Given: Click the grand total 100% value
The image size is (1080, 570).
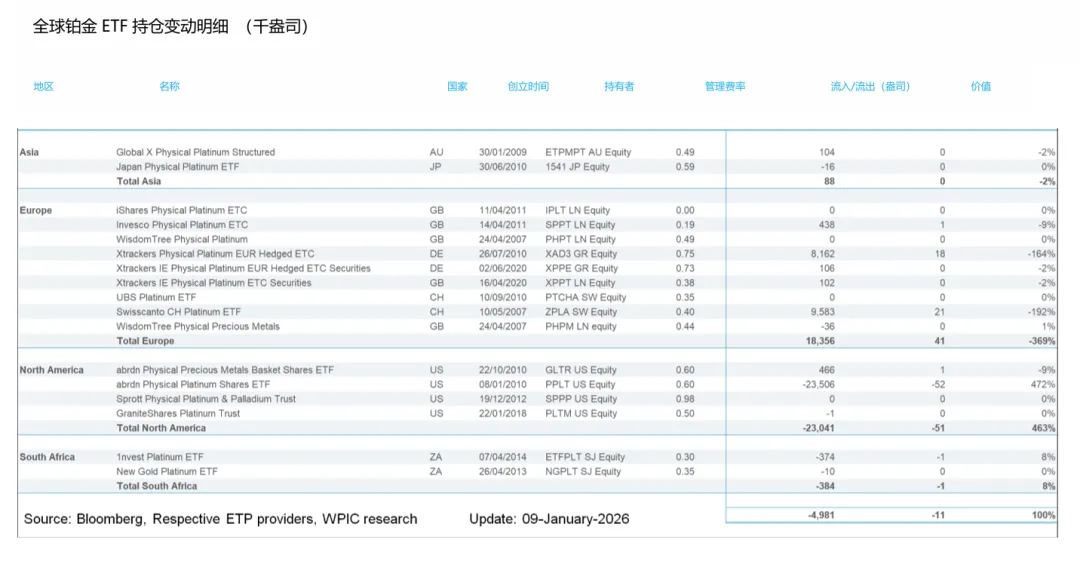Looking at the screenshot, I should [1043, 515].
